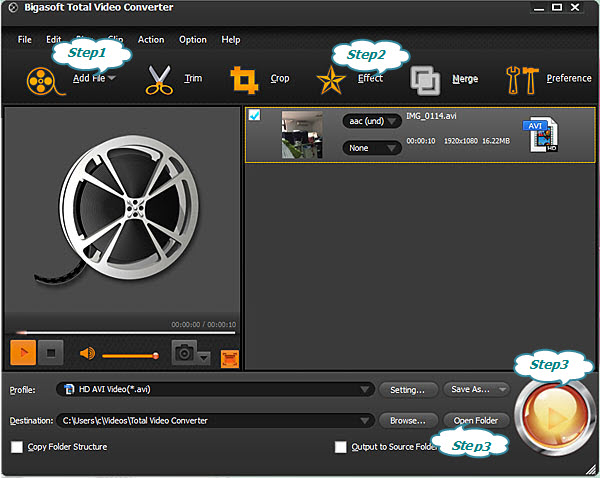Open the Profile HD AVI Video dropdown
This screenshot has width=600, height=478.
coord(215,390)
